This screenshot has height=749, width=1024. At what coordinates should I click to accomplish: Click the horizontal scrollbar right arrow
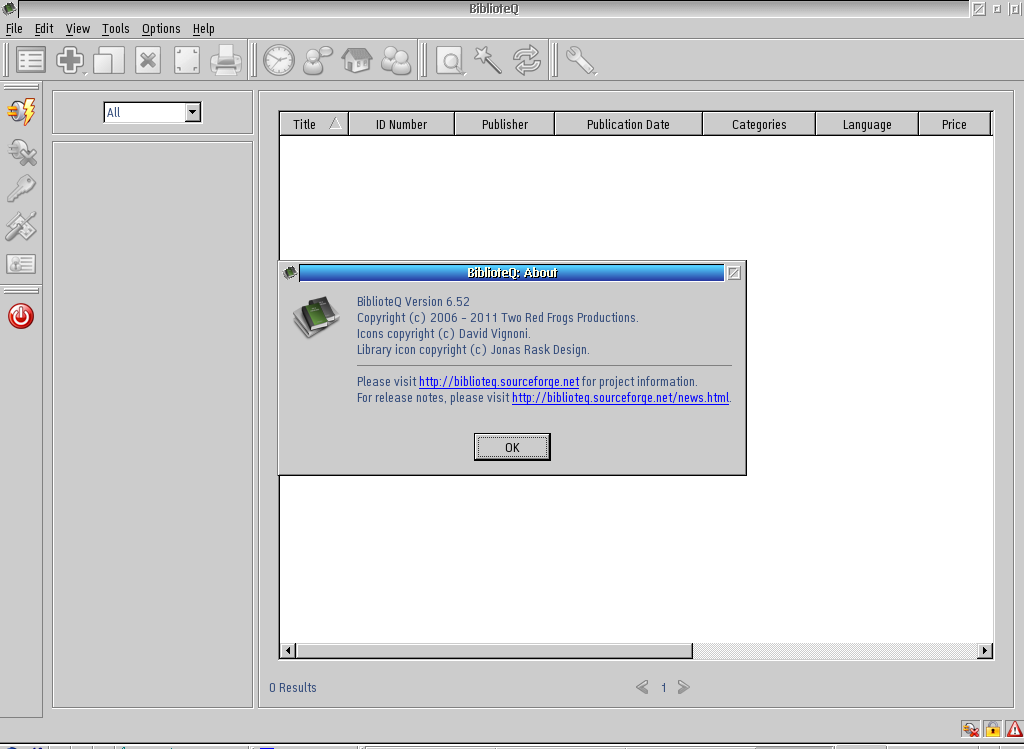coord(985,650)
